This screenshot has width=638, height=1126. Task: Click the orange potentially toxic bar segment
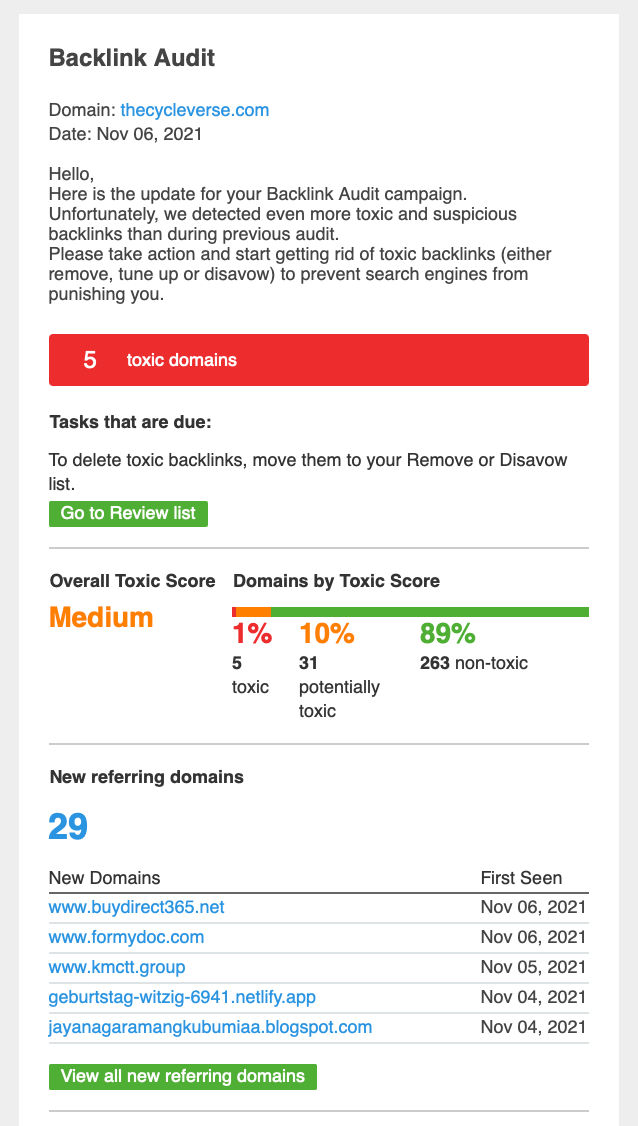tap(254, 612)
